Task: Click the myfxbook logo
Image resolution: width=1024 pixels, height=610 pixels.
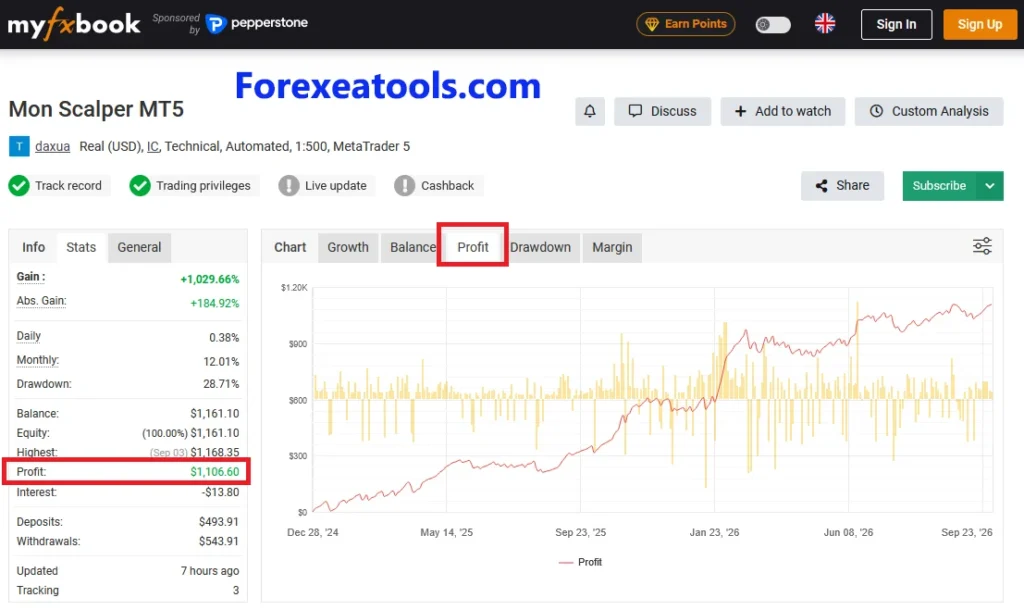Action: click(74, 24)
